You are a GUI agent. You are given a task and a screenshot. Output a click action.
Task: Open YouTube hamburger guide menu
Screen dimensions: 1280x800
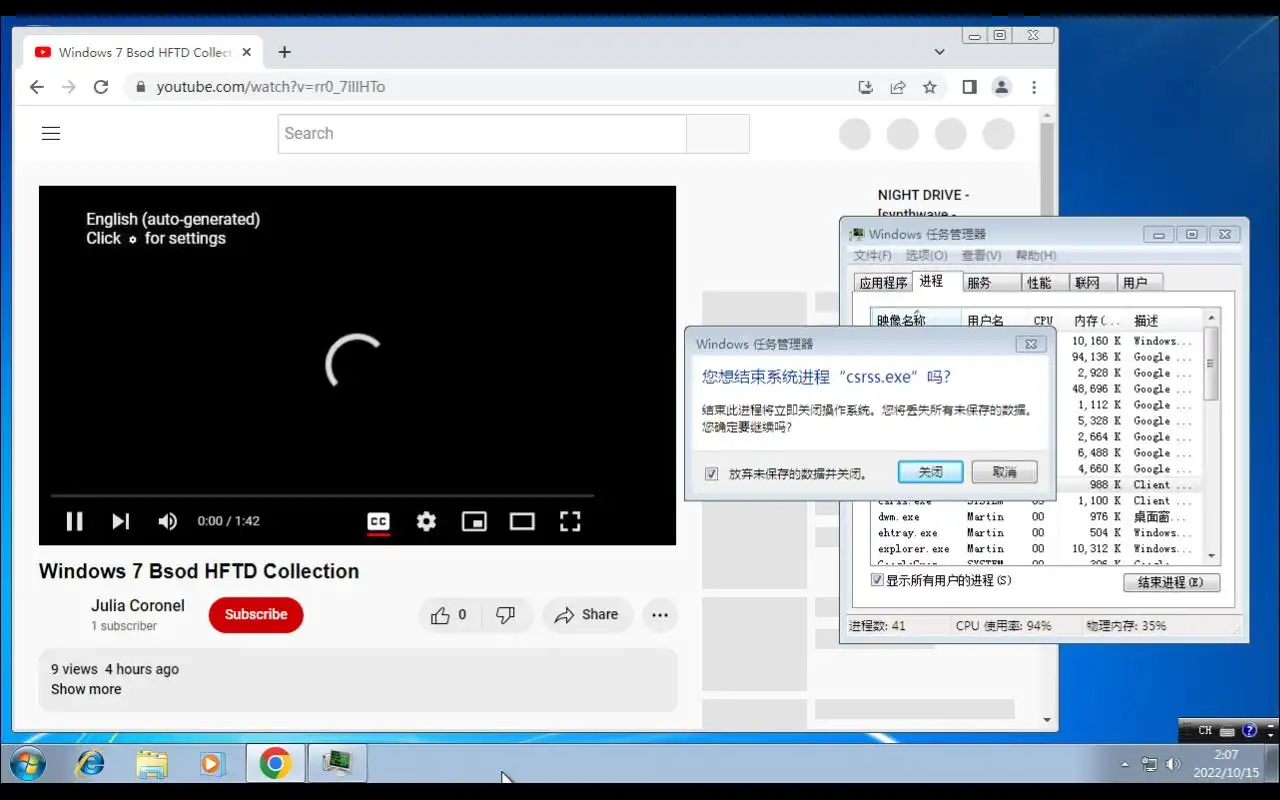(51, 133)
